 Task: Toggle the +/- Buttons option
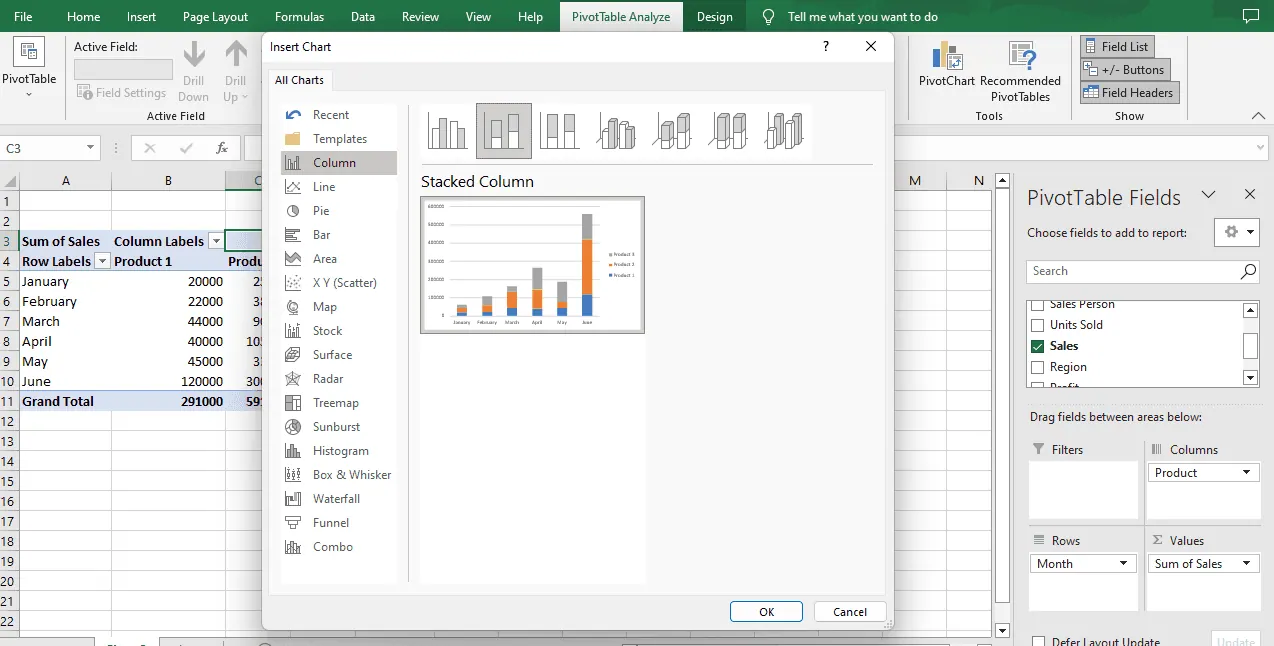(1125, 70)
